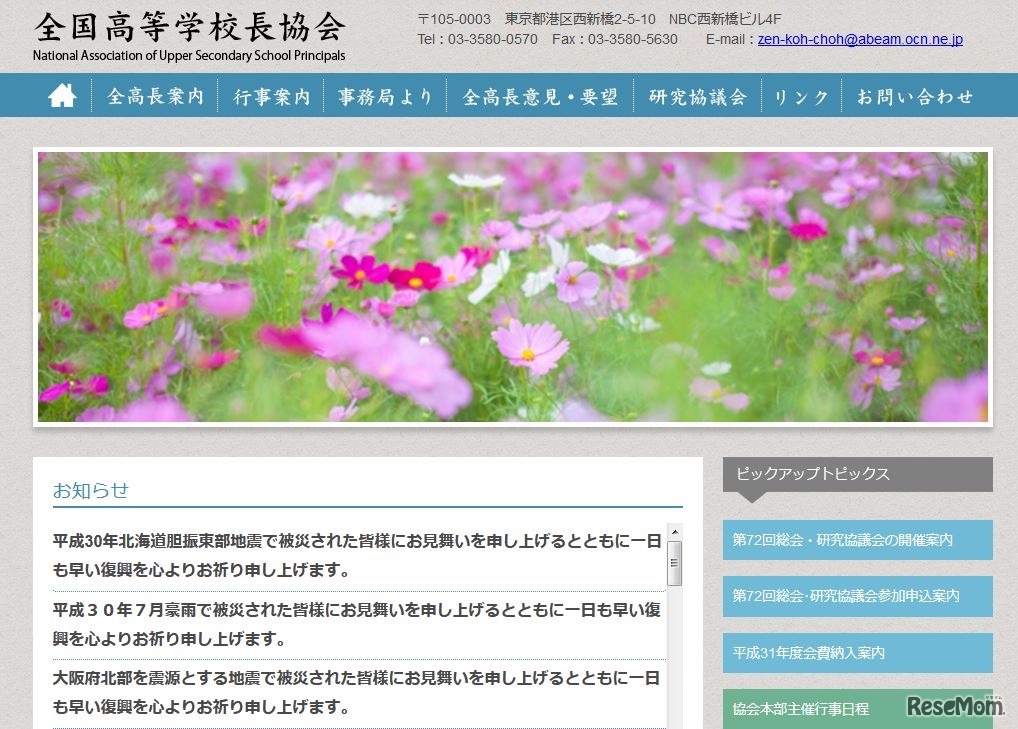Click the cosmos flower banner image
Viewport: 1018px width, 729px height.
[x=509, y=286]
